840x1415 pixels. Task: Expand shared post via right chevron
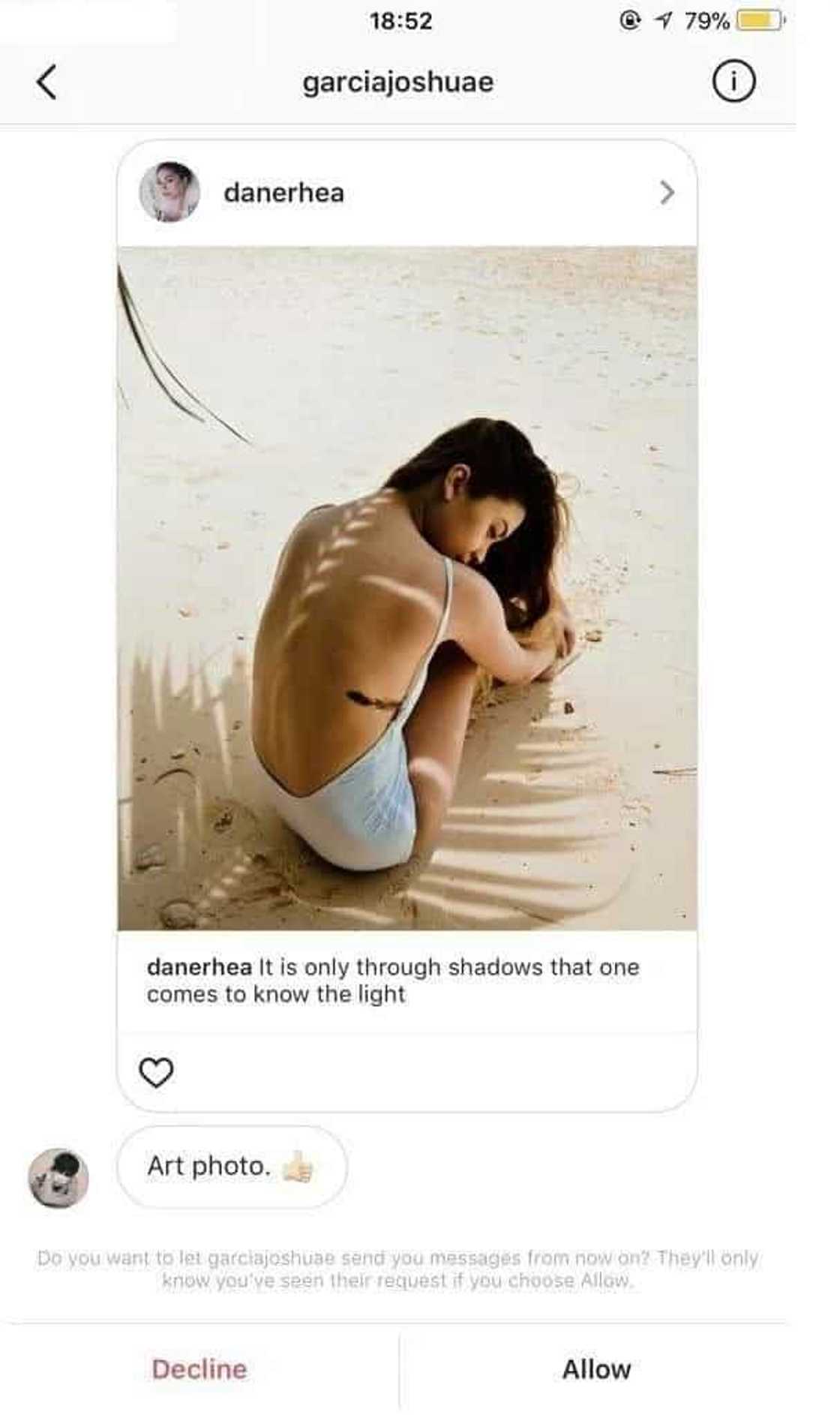667,193
